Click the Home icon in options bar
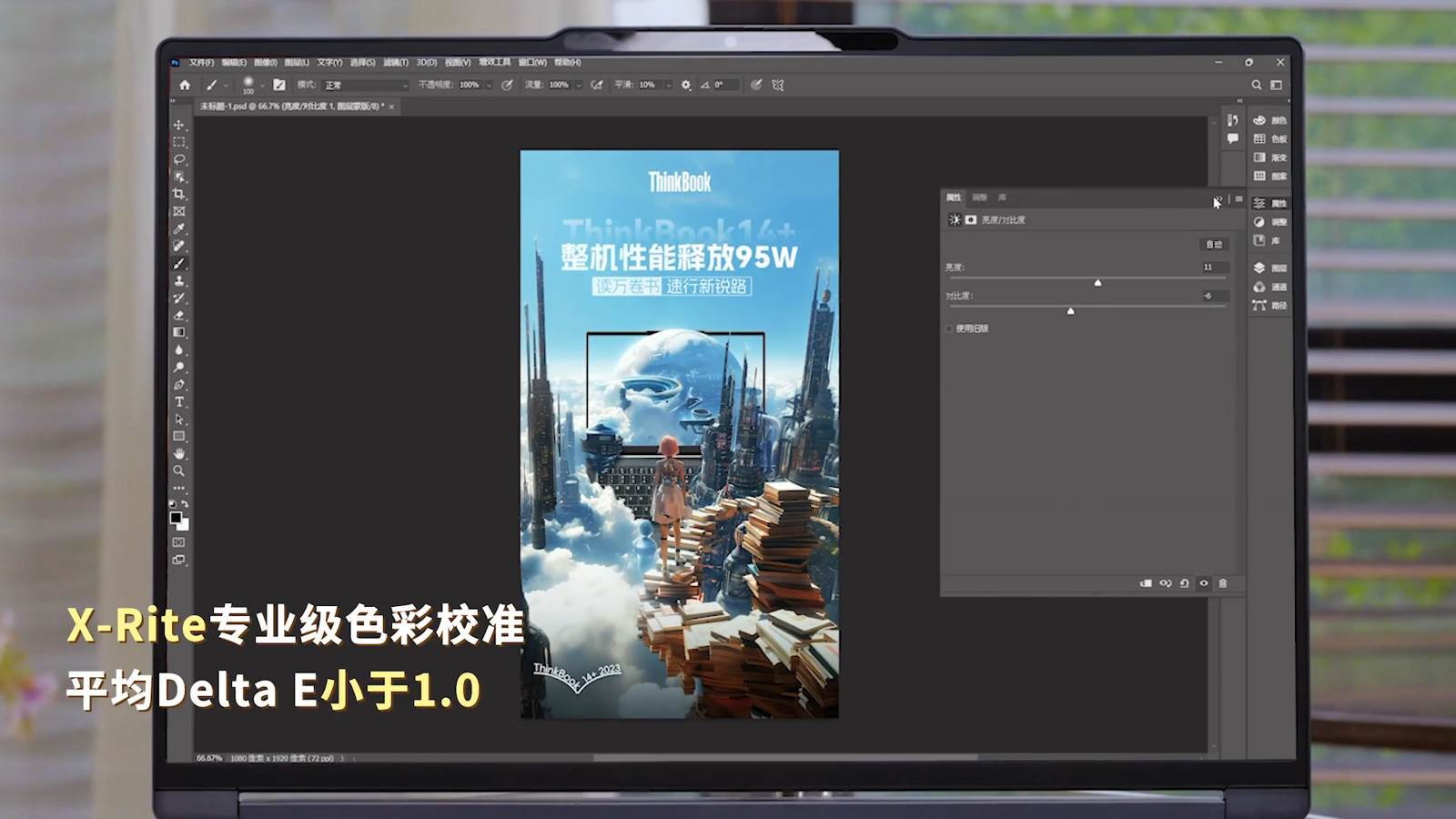 point(185,85)
